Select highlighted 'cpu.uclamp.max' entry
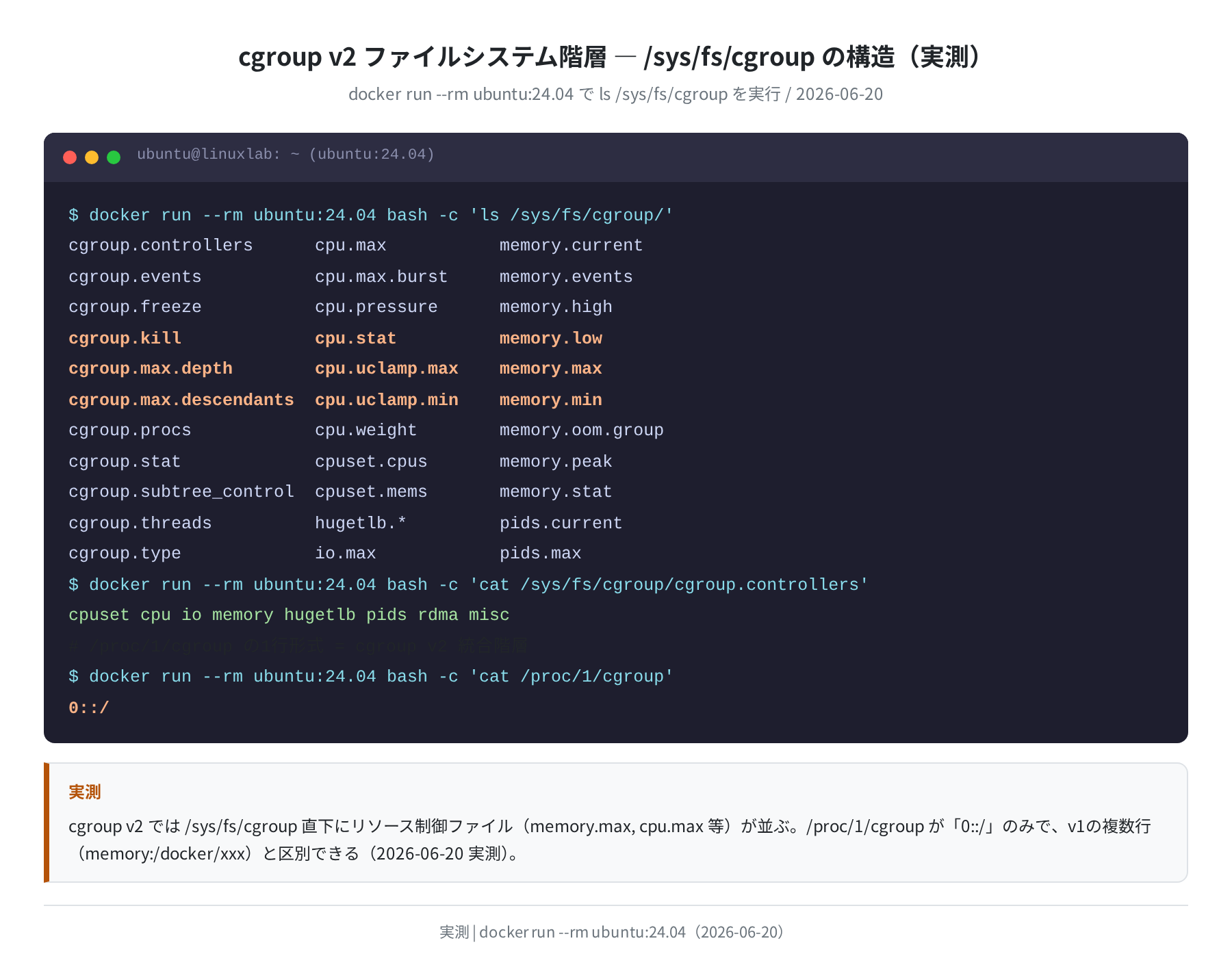Screen dimensions: 1232x969 (387, 369)
